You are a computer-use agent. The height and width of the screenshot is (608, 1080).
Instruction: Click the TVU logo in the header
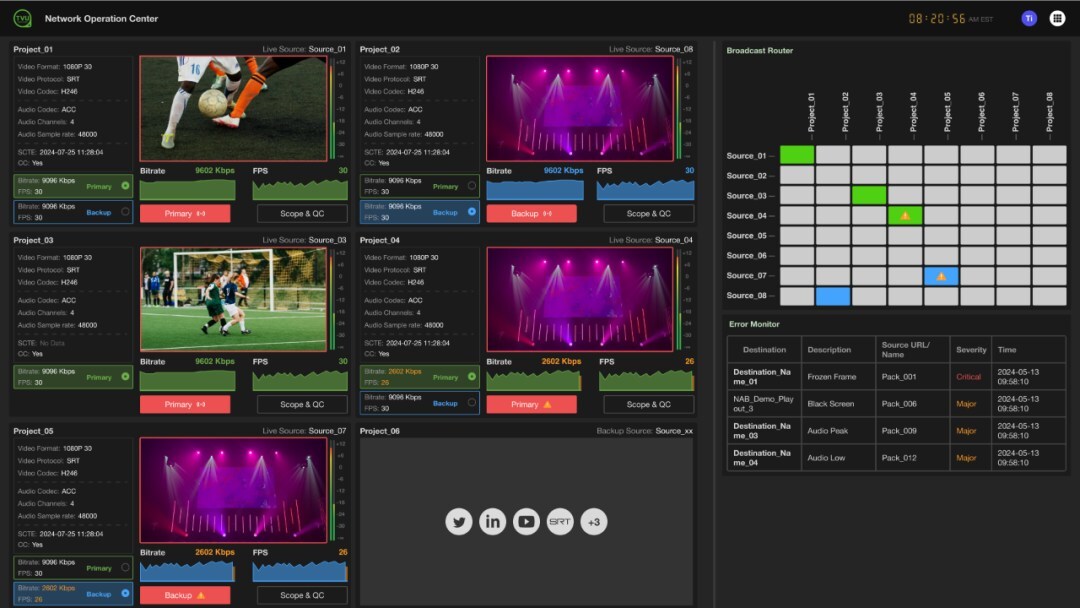tap(22, 18)
